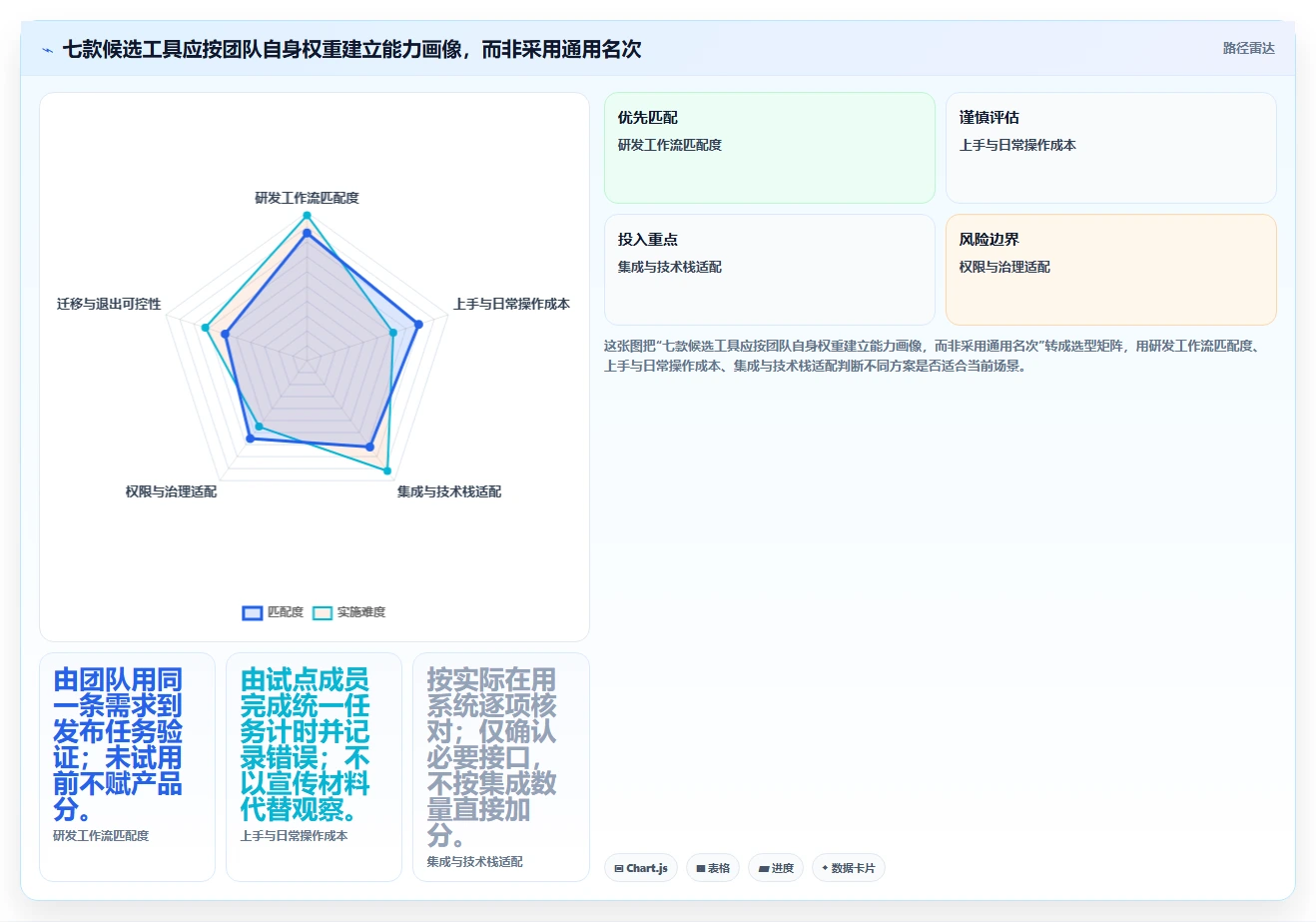Click the page title 七款候选工具 heading
1316x922 pixels.
click(352, 49)
